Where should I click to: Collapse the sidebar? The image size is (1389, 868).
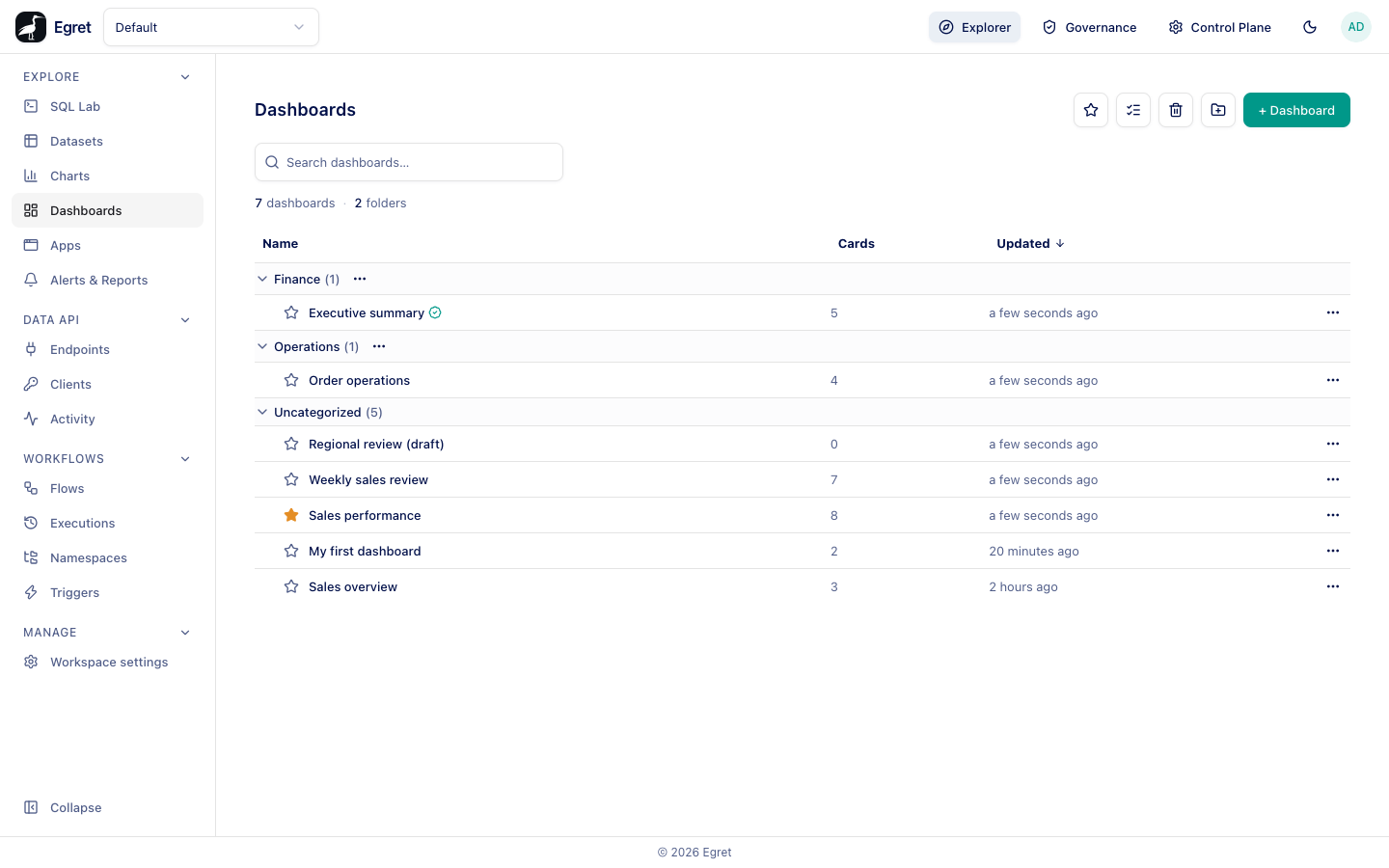107,807
